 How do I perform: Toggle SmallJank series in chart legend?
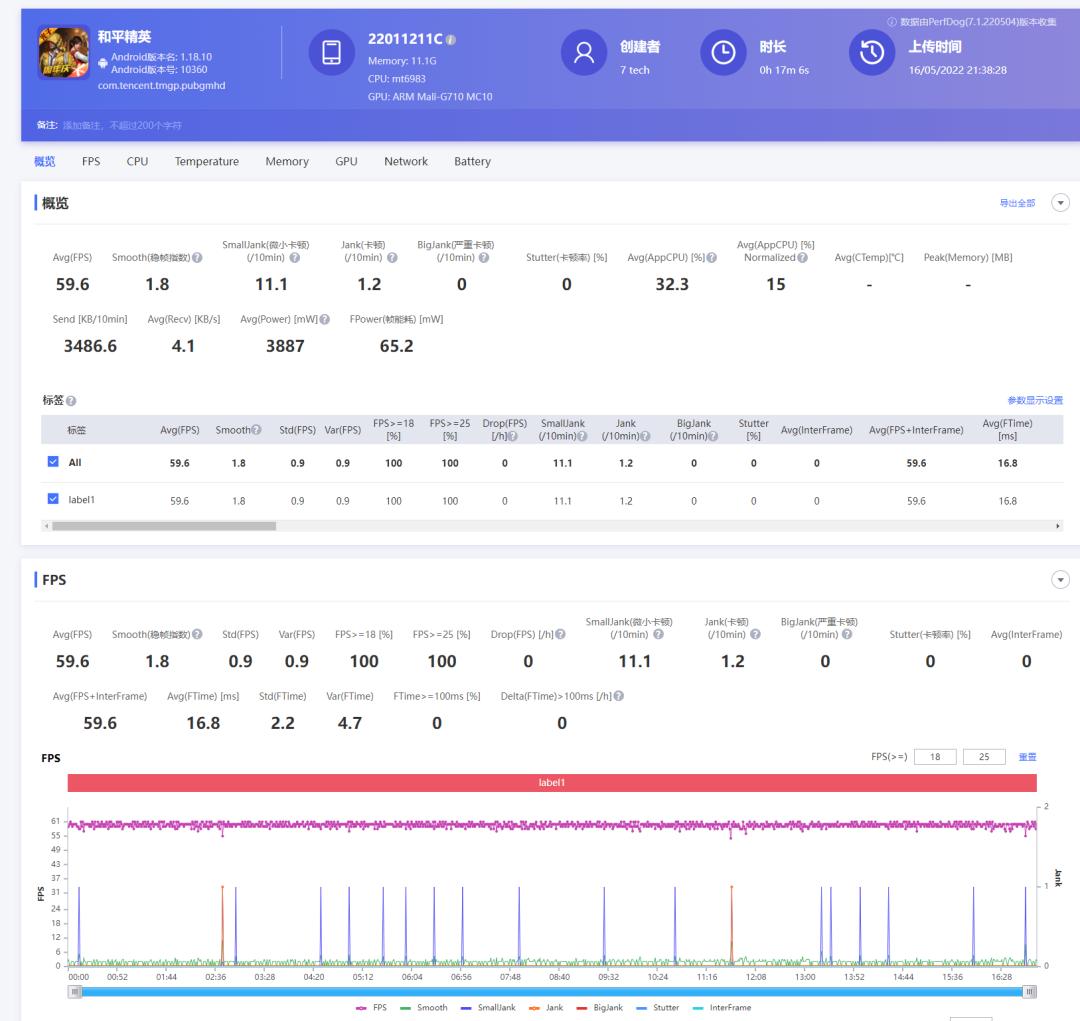(487, 1007)
